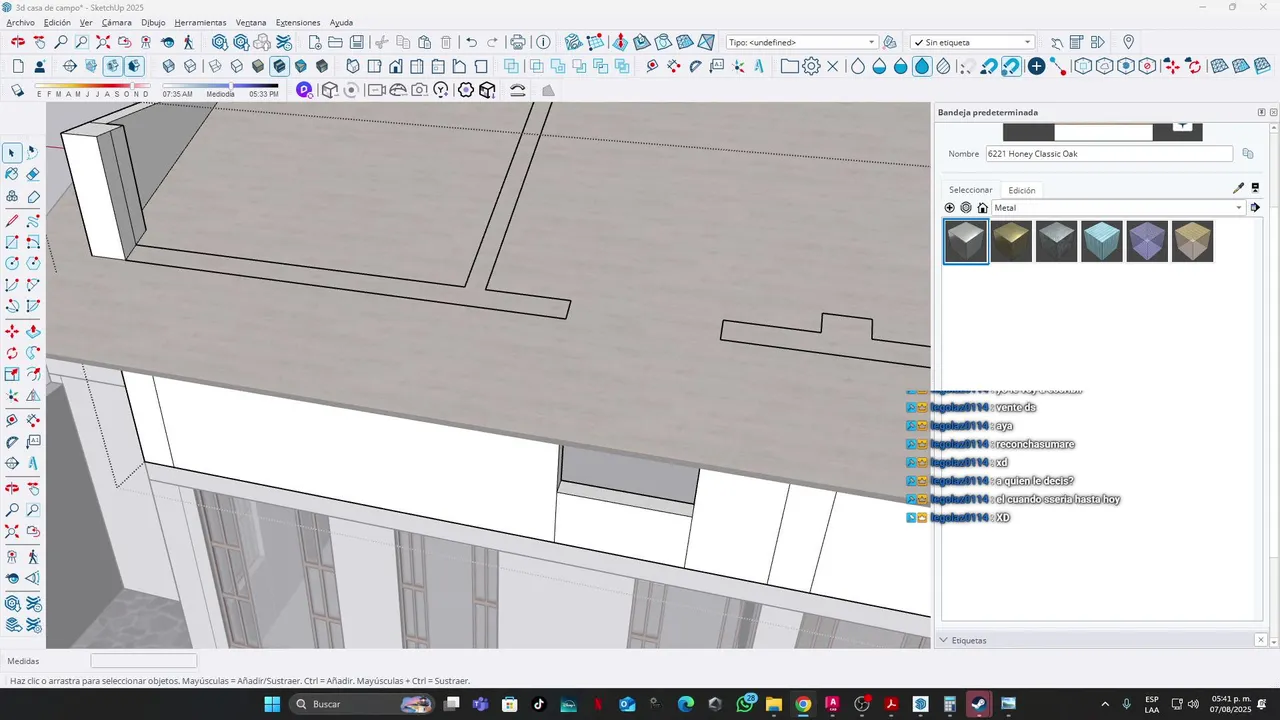Image resolution: width=1280 pixels, height=720 pixels.
Task: Click the Orbit tool in top toolbar
Action: pos(18,42)
